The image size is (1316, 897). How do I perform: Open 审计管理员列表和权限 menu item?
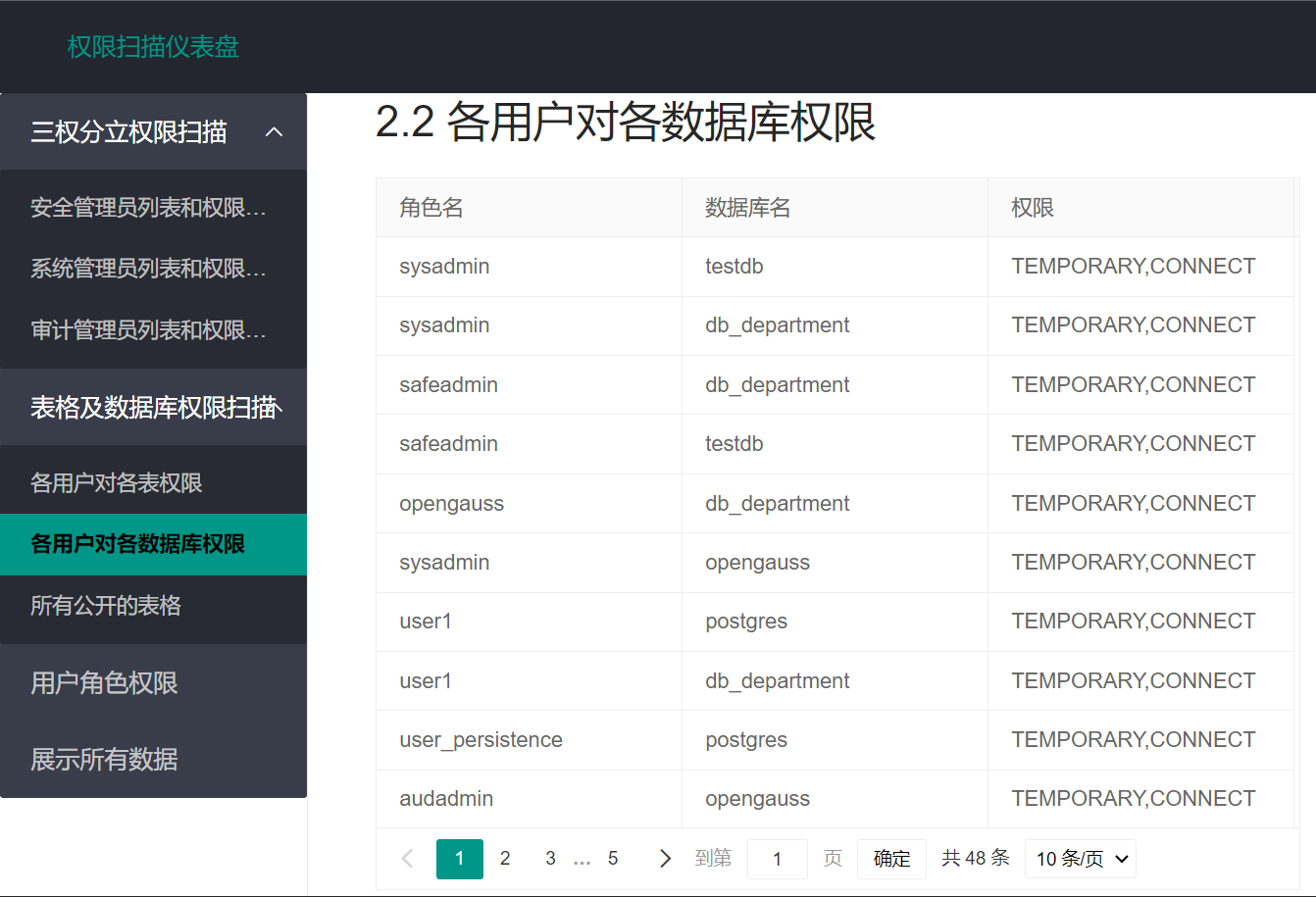(153, 330)
